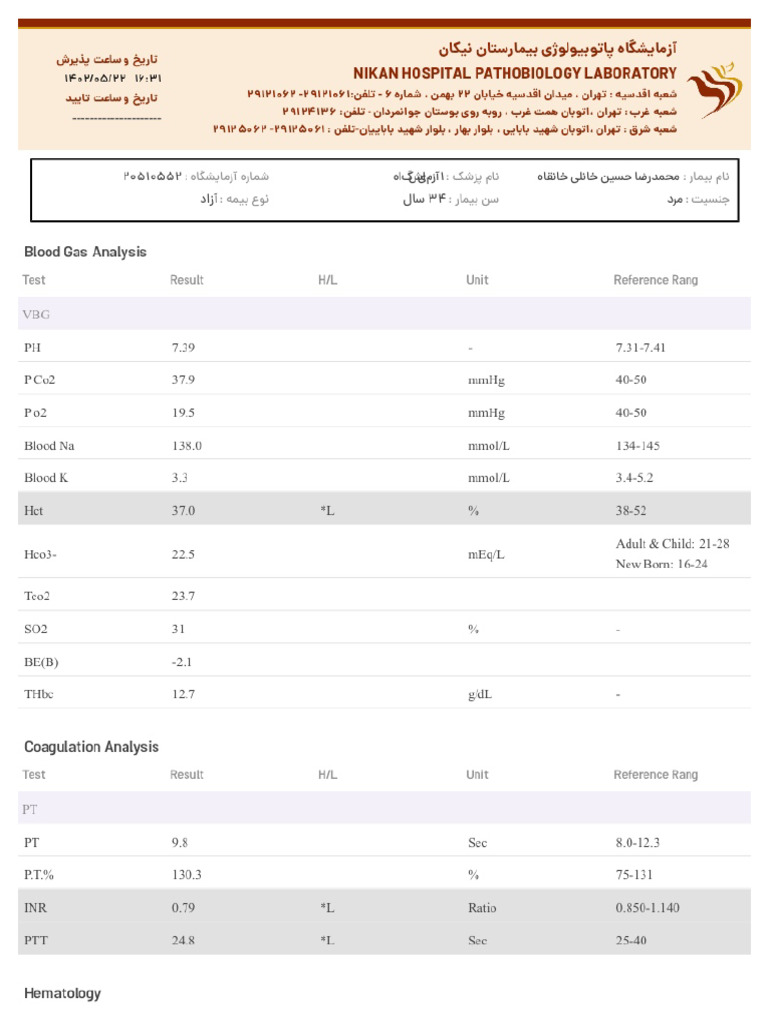768x1024 pixels.
Task: Select the PH result value 7.39
Action: coord(184,347)
